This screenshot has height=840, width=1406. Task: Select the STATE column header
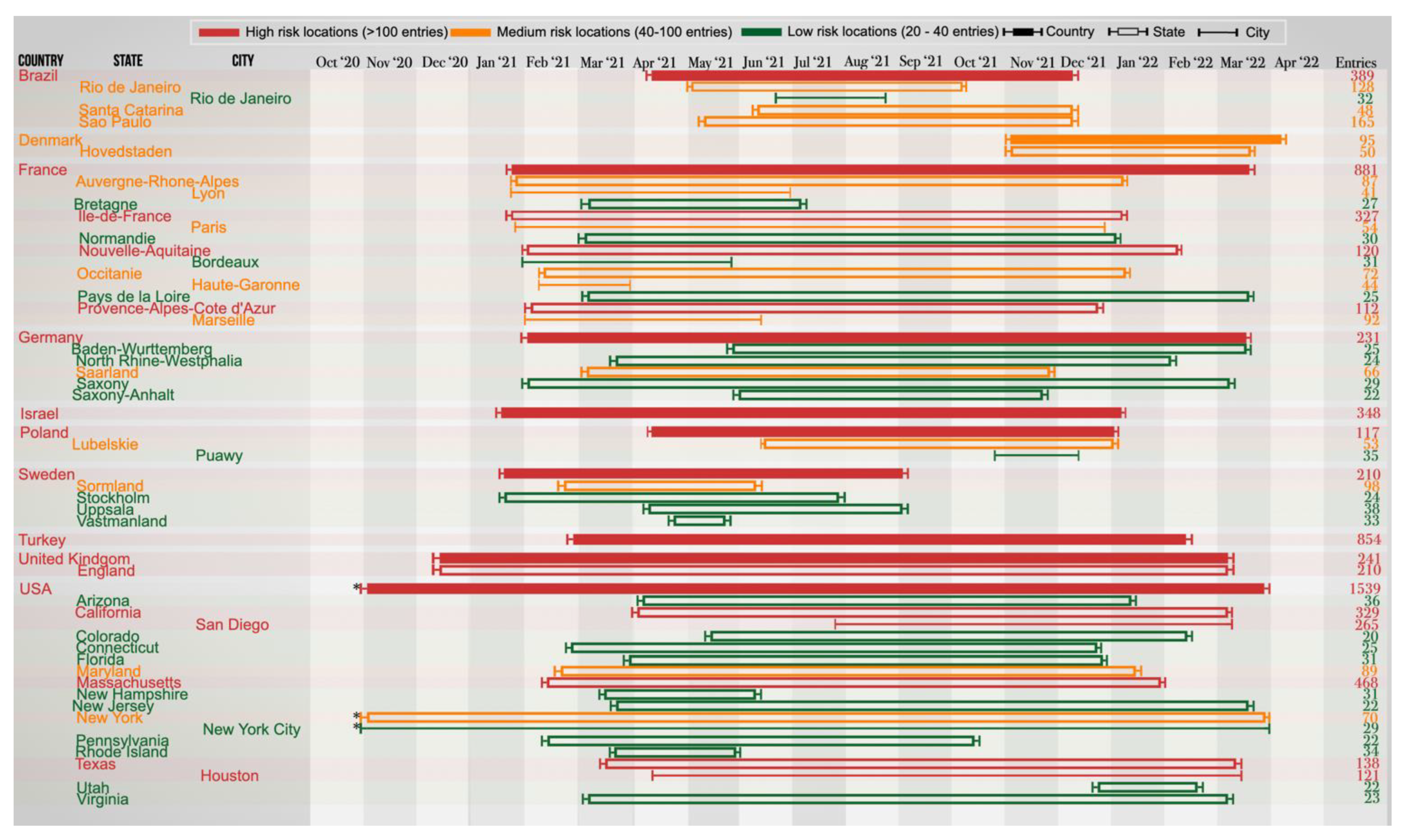pos(128,60)
